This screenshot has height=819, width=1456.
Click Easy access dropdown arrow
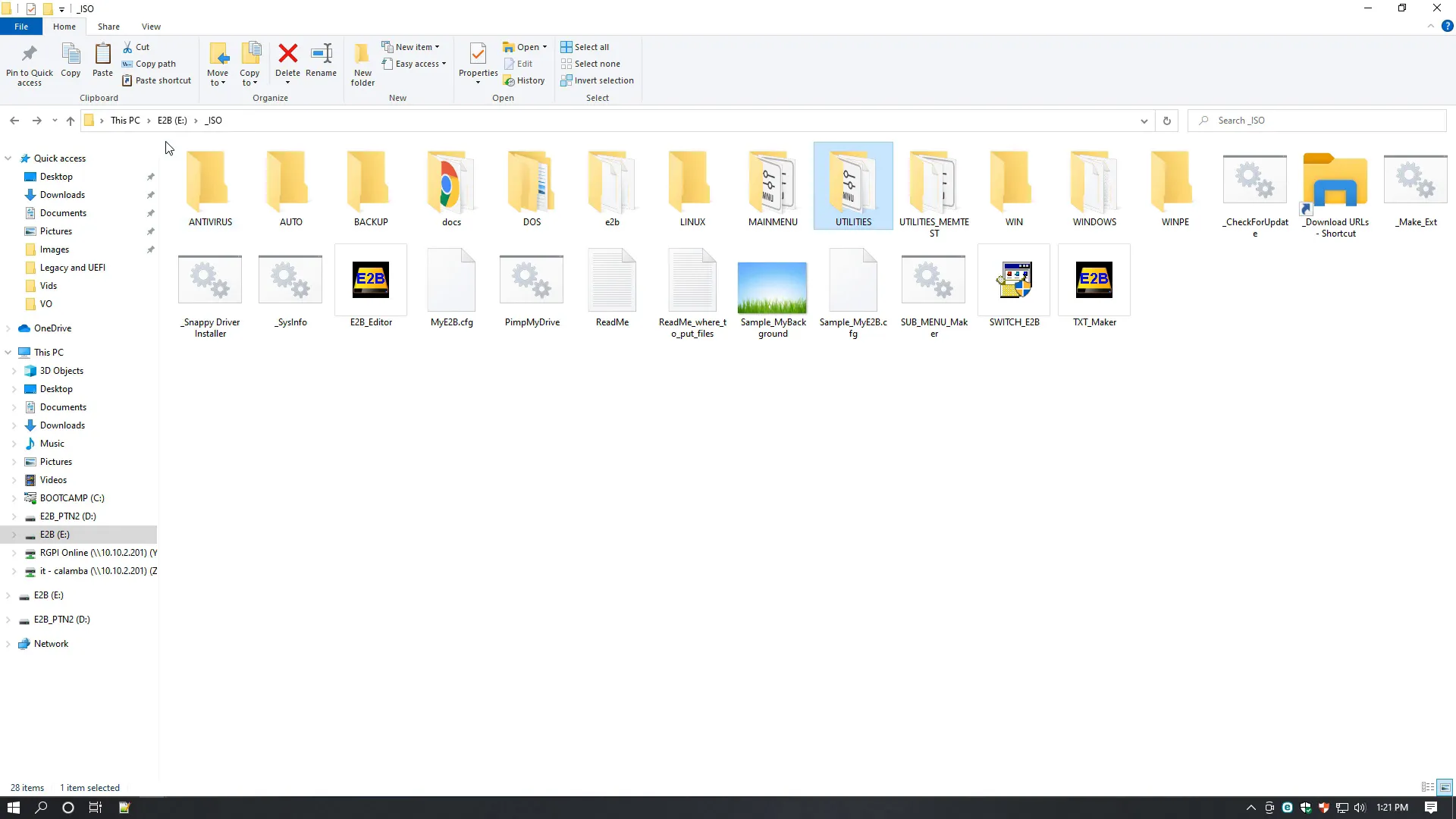(444, 63)
